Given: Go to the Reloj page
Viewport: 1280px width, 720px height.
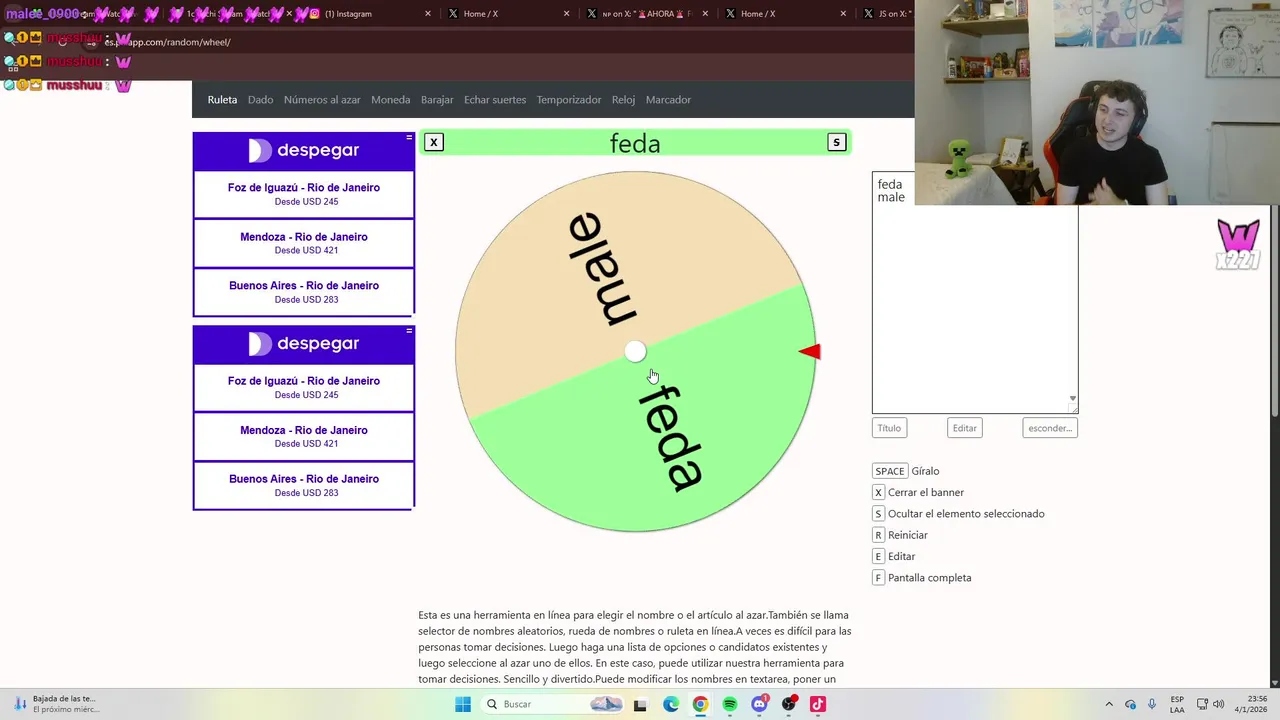Looking at the screenshot, I should coord(623,100).
